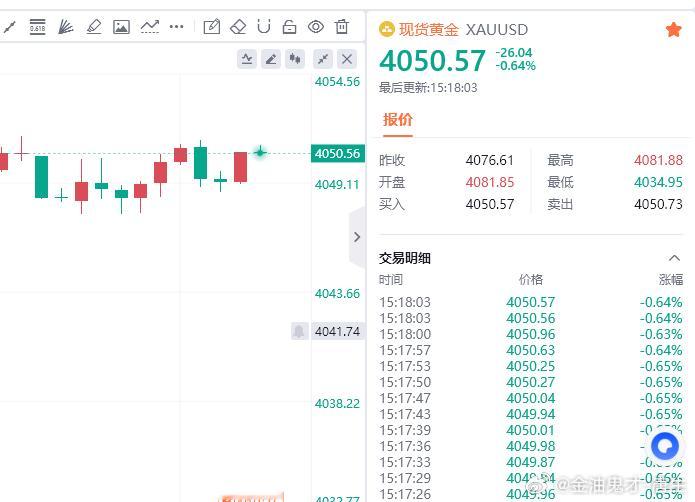695x502 pixels.
Task: Click the 时间 column header
Action: pyautogui.click(x=391, y=280)
